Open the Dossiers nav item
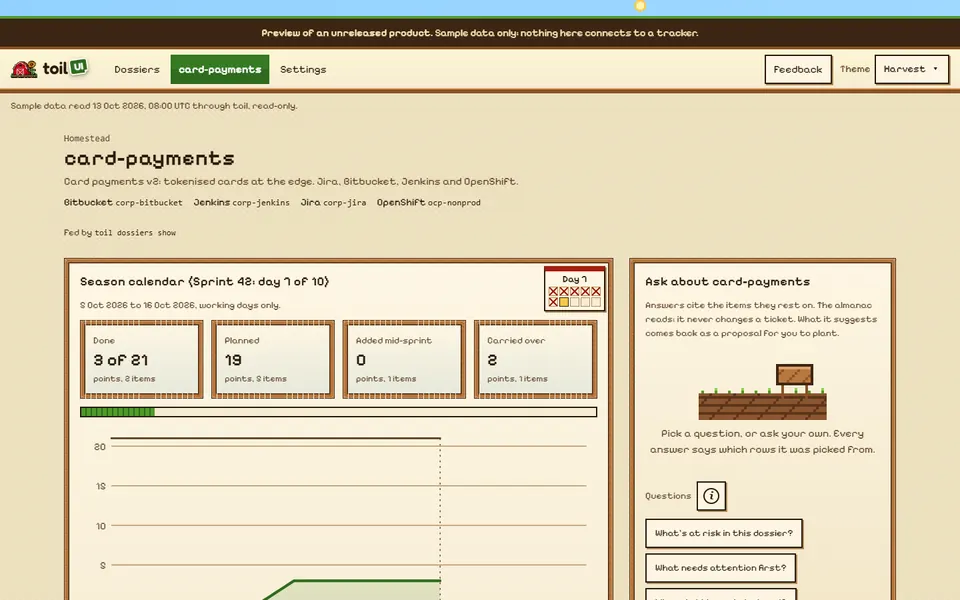 point(137,69)
